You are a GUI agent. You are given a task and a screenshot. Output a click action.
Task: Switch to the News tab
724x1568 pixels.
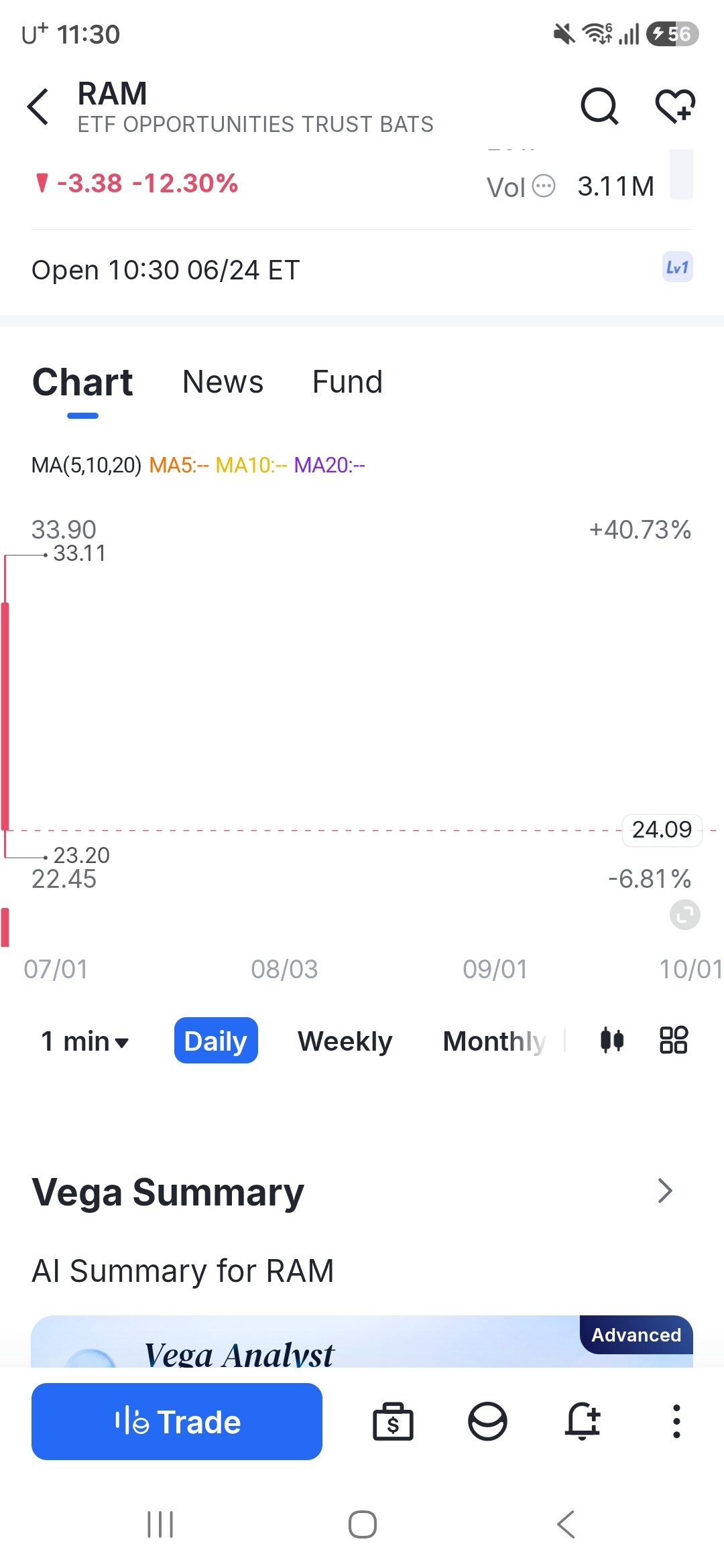coord(223,382)
